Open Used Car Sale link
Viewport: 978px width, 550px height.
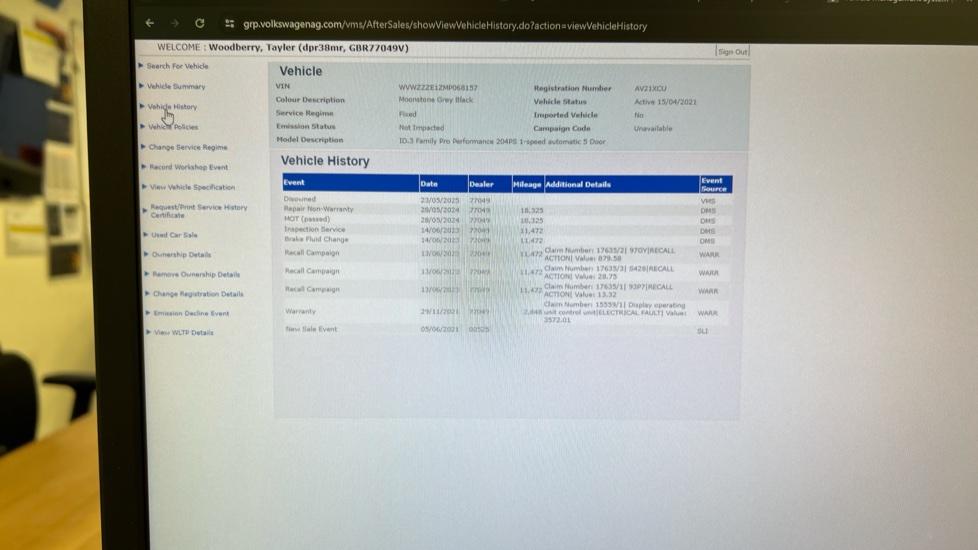pyautogui.click(x=174, y=235)
